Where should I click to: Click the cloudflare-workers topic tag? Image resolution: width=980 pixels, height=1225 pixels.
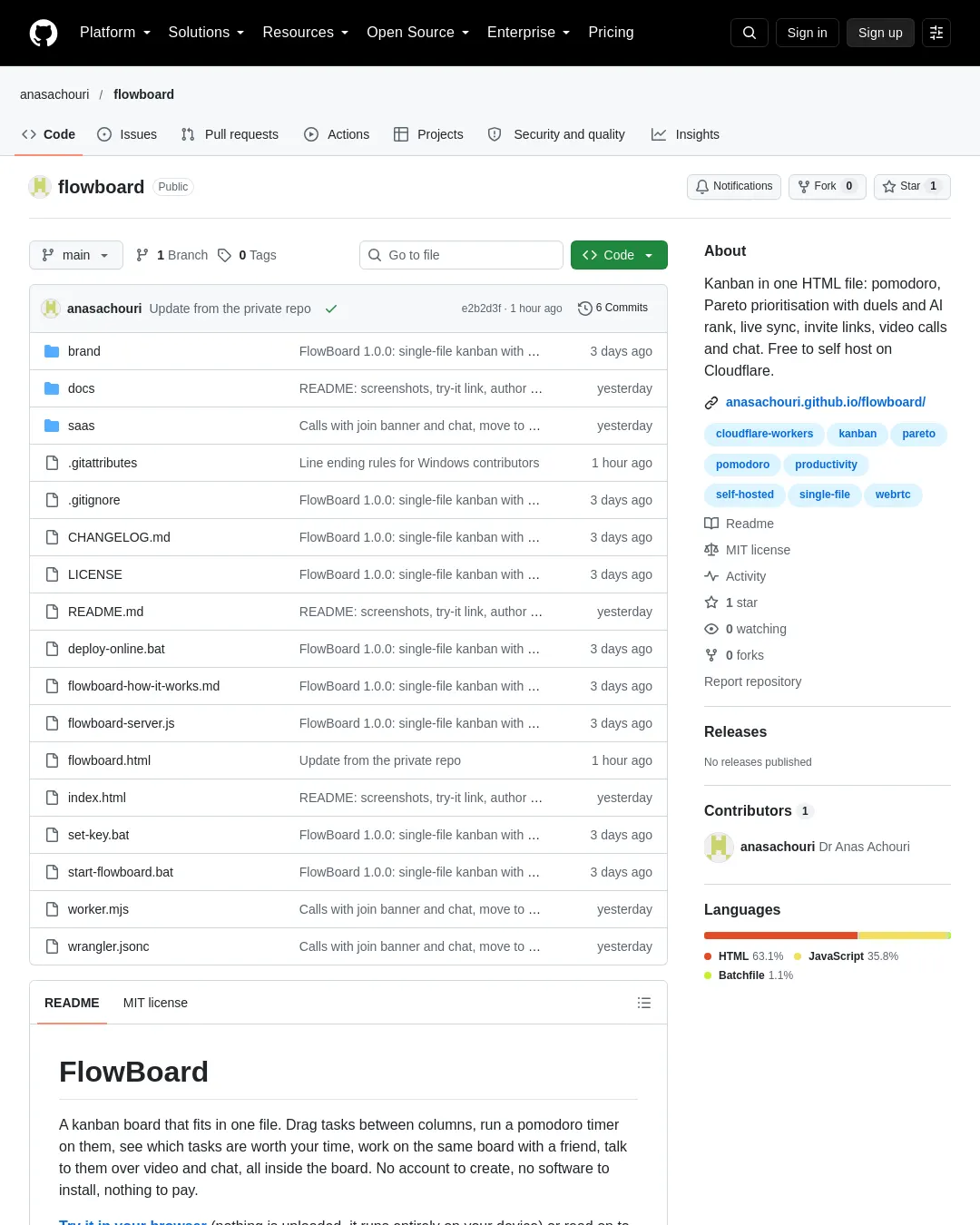(764, 434)
